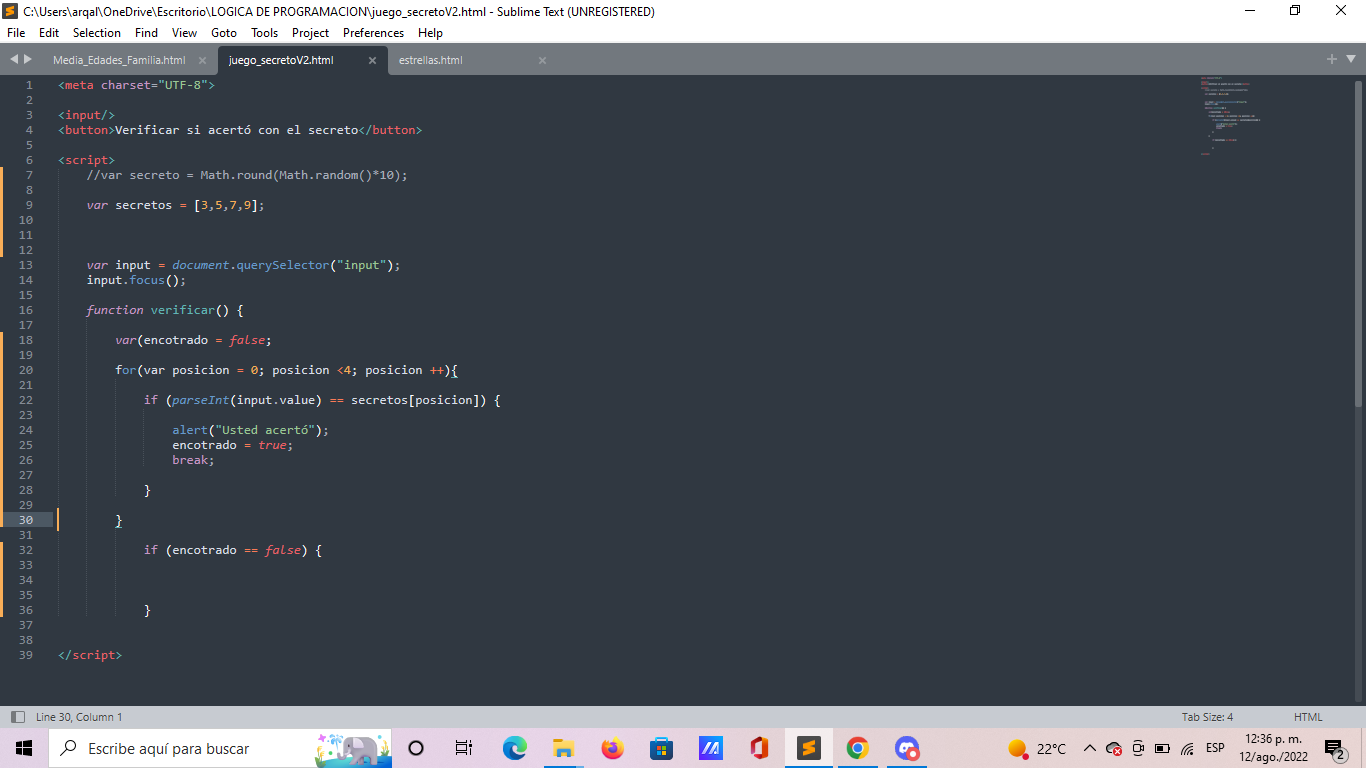This screenshot has width=1366, height=768.
Task: Open Discord from taskbar
Action: click(906, 748)
